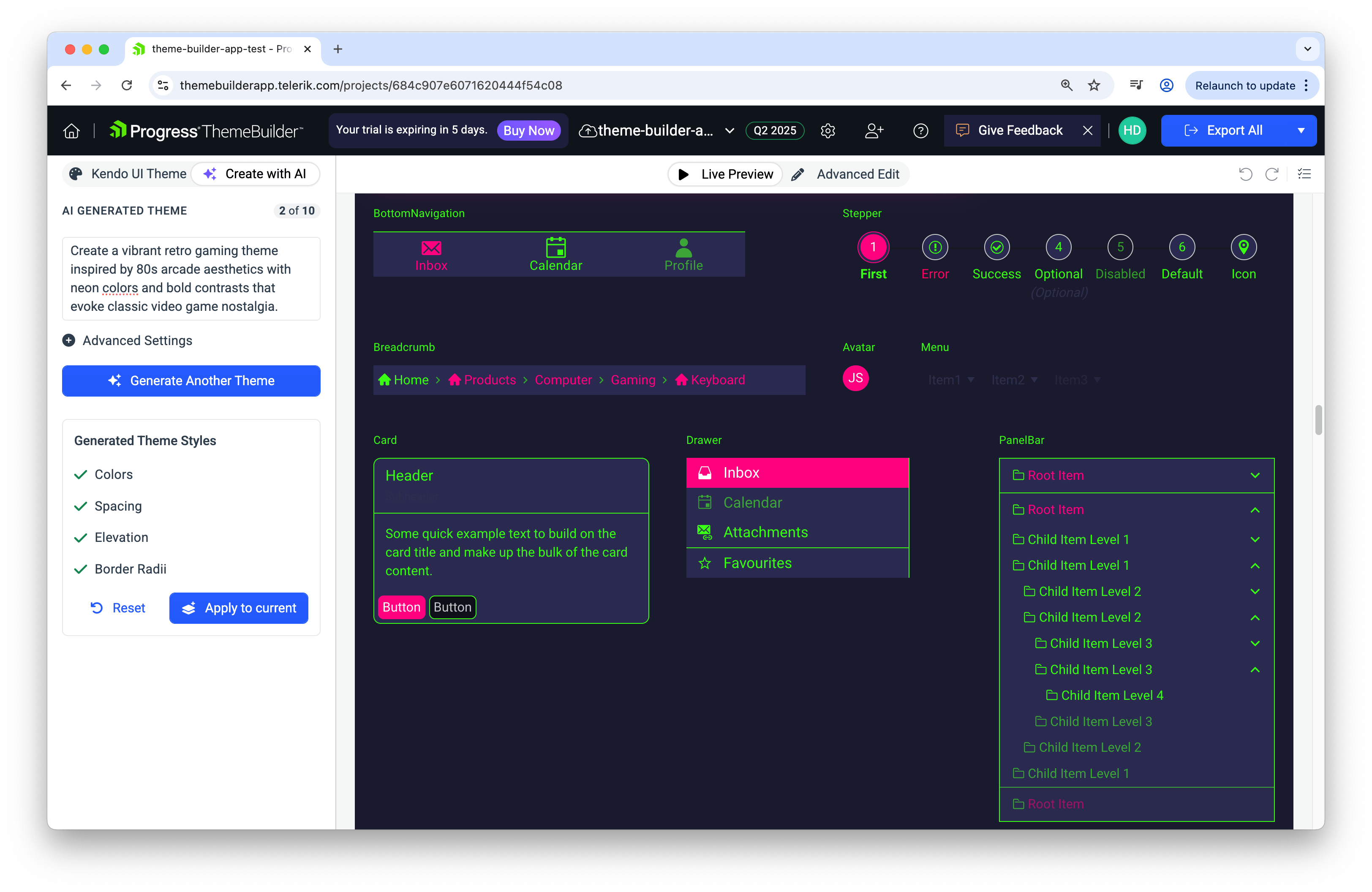1372x892 pixels.
Task: Click the pink Button in the Card
Action: [x=401, y=607]
